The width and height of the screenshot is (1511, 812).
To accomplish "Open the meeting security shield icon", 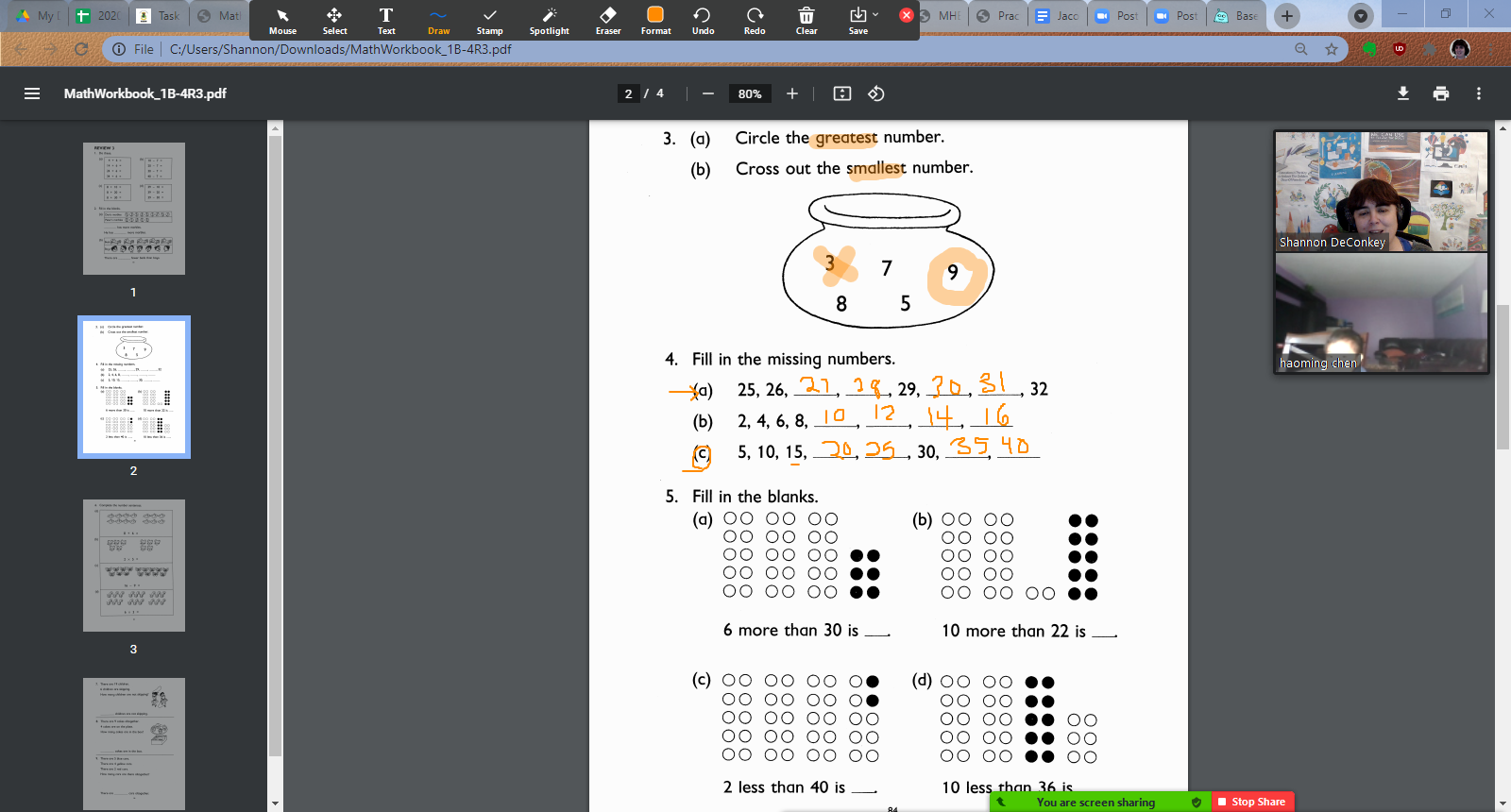I will coord(1197,803).
